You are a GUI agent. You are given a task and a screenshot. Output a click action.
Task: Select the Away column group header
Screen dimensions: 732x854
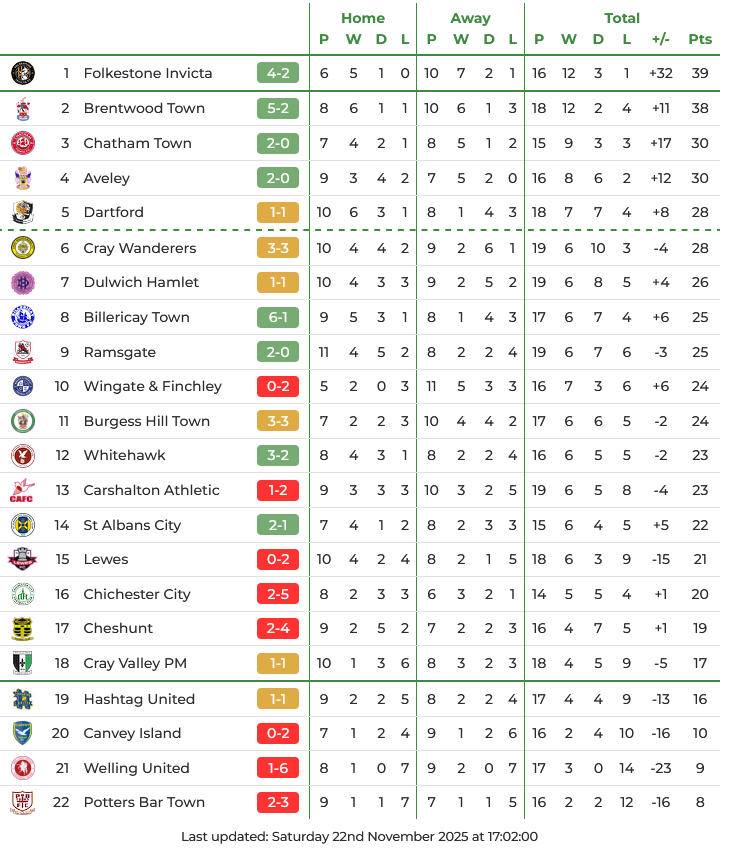point(470,18)
